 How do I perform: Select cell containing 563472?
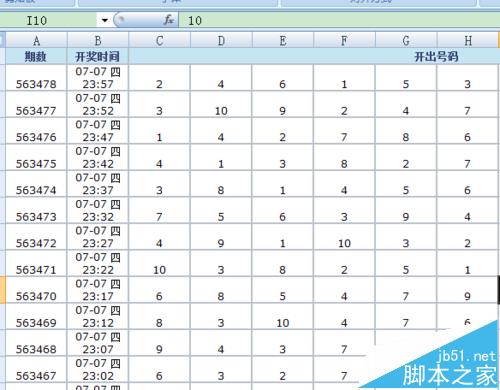tap(36, 237)
